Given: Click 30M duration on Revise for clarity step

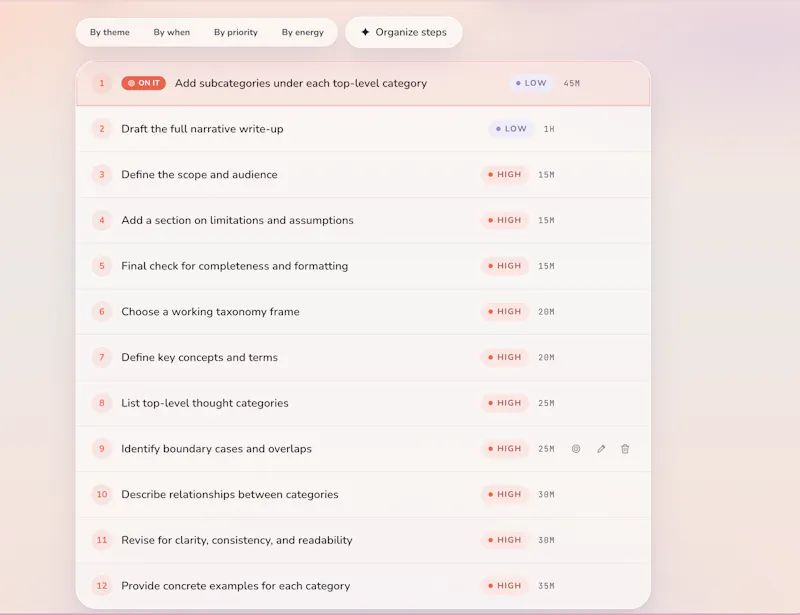Looking at the screenshot, I should [546, 540].
